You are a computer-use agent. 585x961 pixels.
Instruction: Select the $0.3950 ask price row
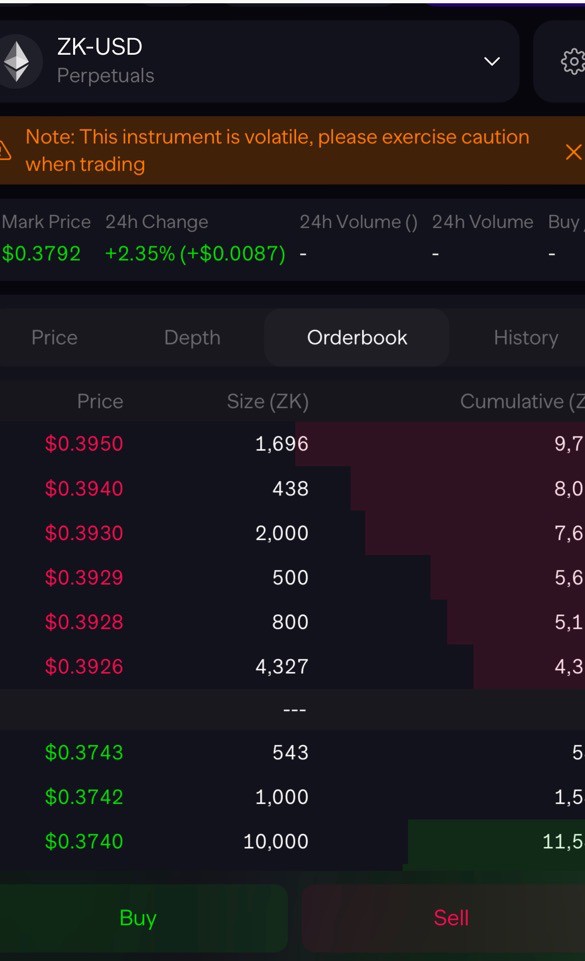coord(292,443)
